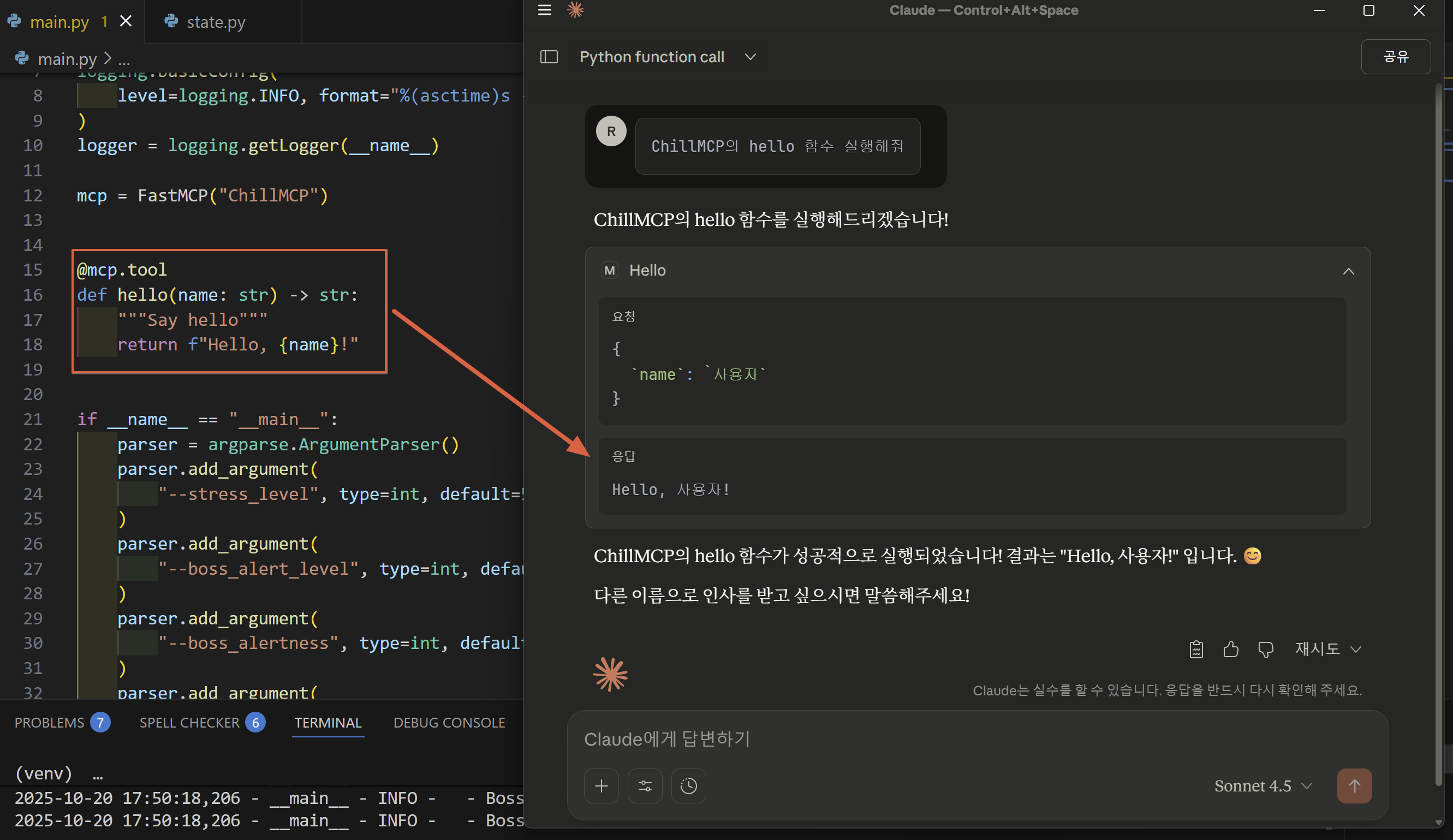Click the 공유 share button
Screen dimensions: 1453x840
pyautogui.click(x=1395, y=57)
